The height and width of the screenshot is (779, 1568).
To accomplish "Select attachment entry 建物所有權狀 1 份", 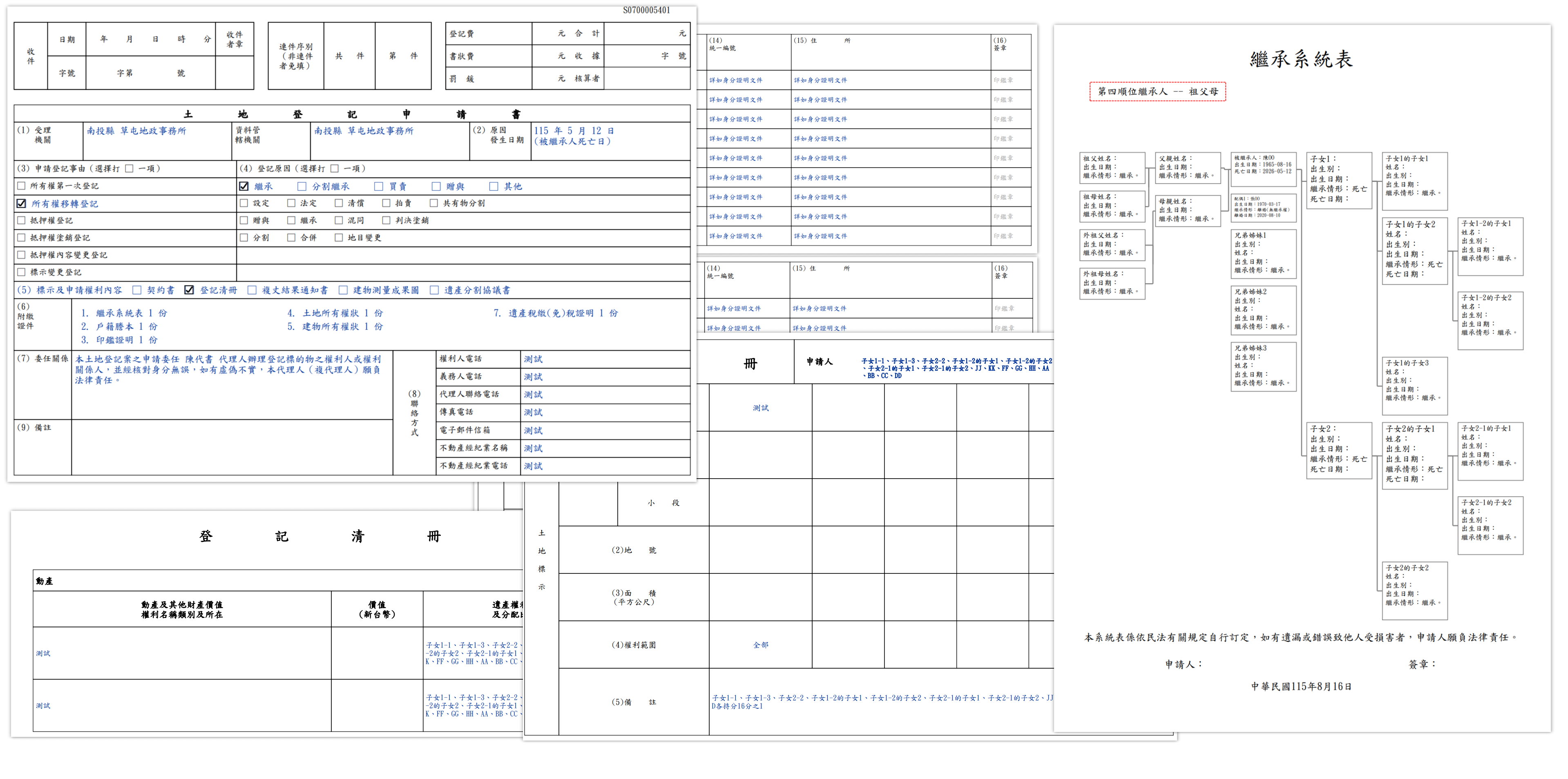I will (335, 327).
